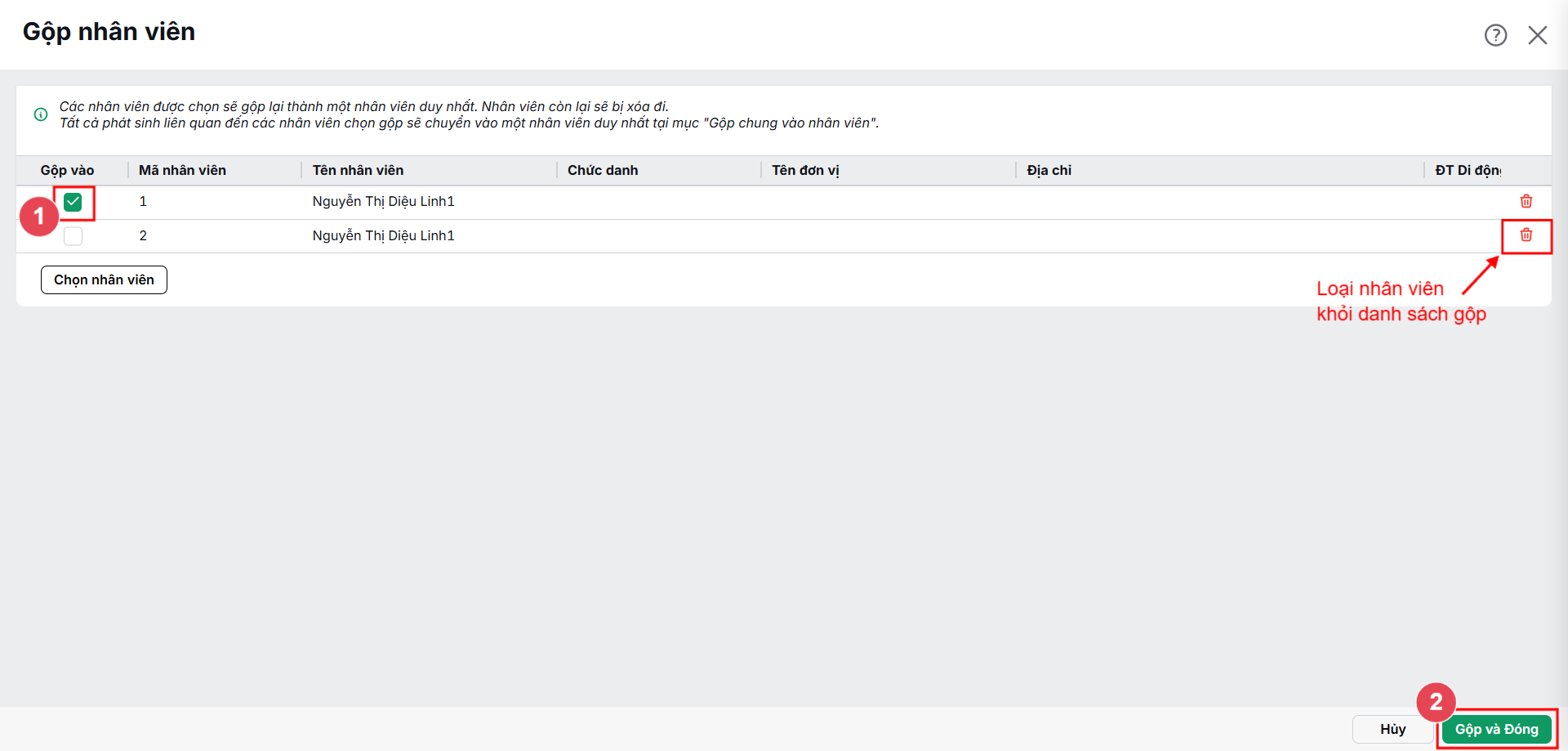Delete employee 1 with trash icon
This screenshot has height=751, width=1568.
1526,201
